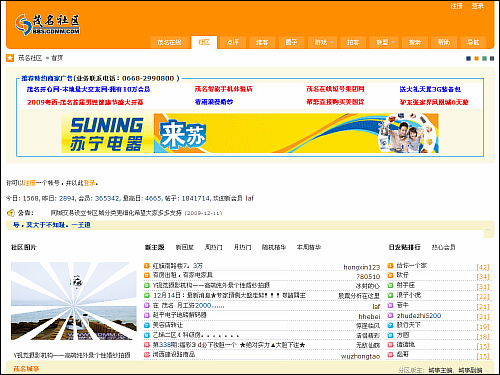Choose the dark blue style swatch
The height and width of the screenshot is (375, 500).
[468, 59]
